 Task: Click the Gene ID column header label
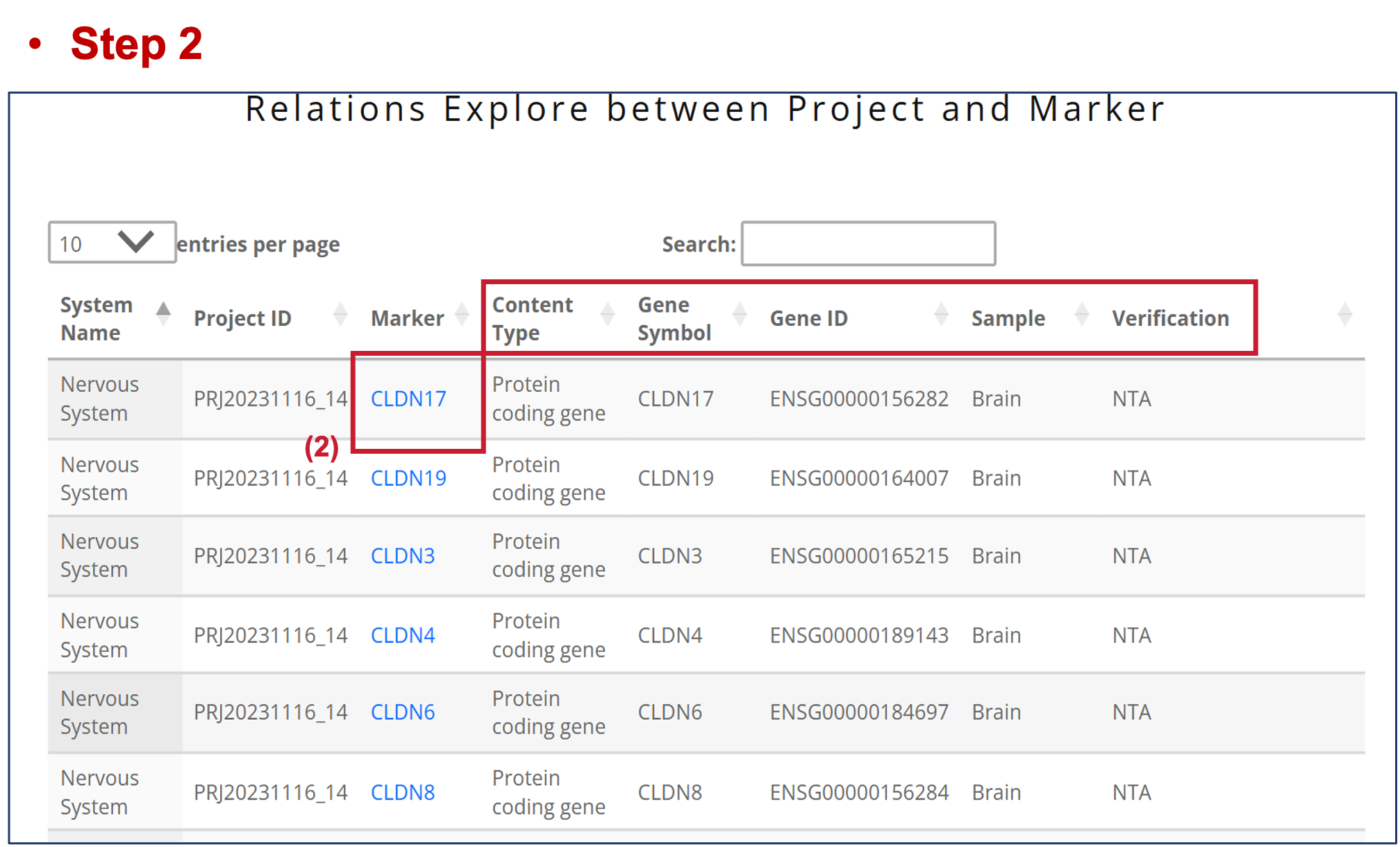pyautogui.click(x=809, y=318)
